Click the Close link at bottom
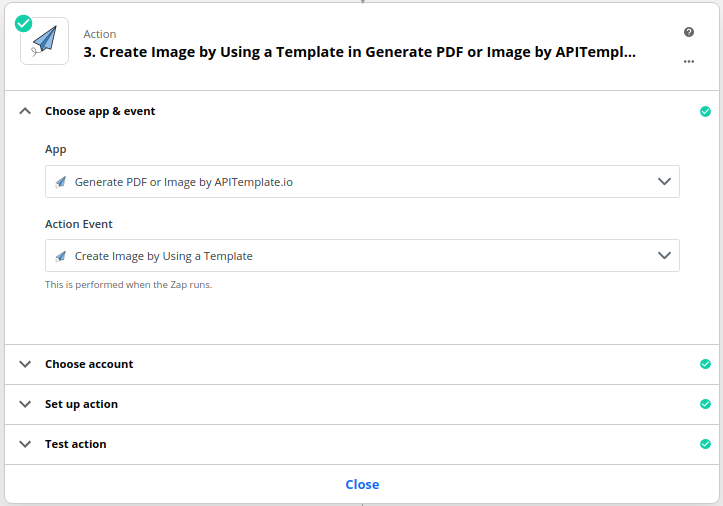This screenshot has width=723, height=506. [x=362, y=484]
